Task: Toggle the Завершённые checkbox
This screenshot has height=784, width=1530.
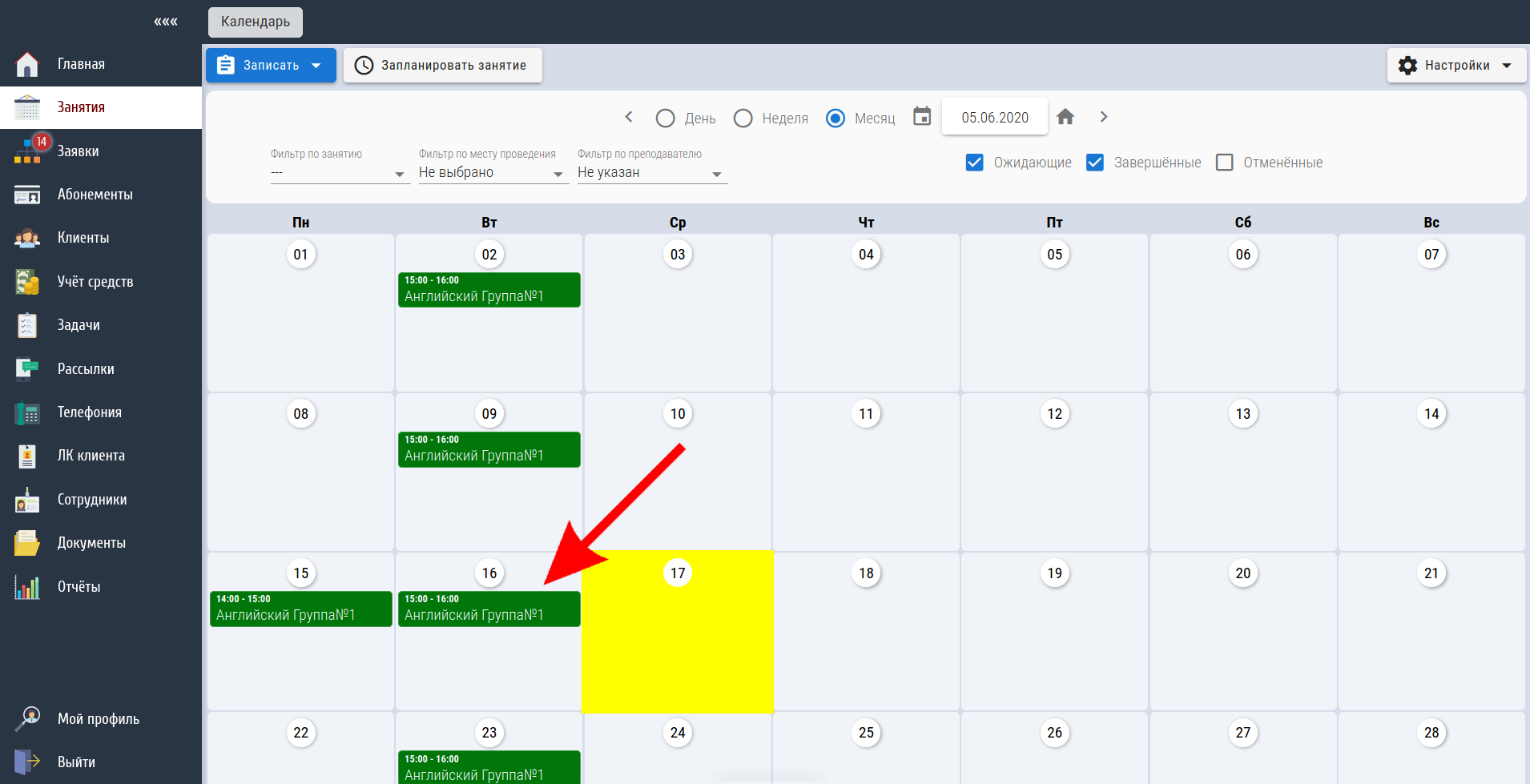Action: click(1095, 163)
